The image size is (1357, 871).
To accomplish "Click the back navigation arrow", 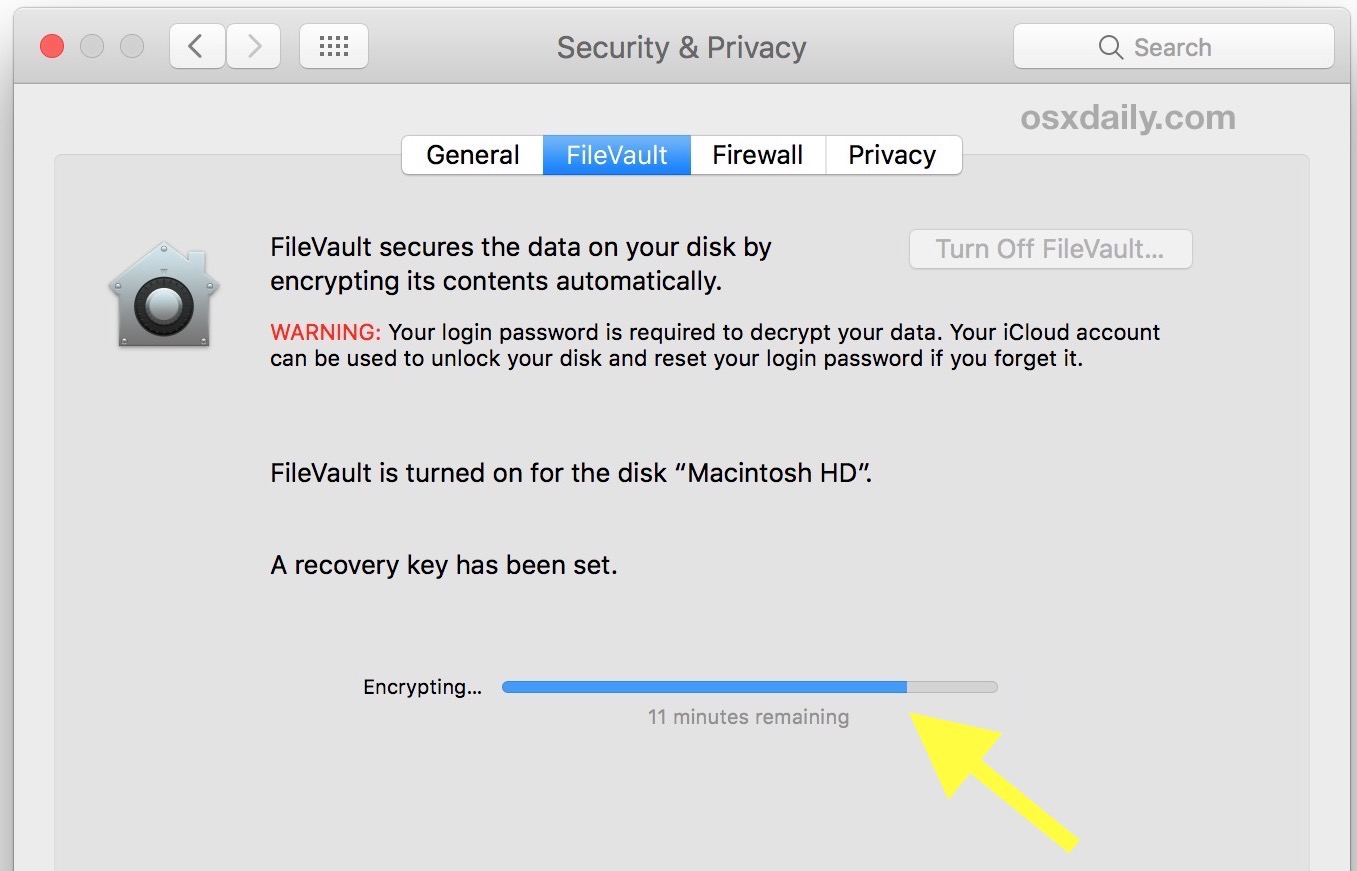I will 197,46.
